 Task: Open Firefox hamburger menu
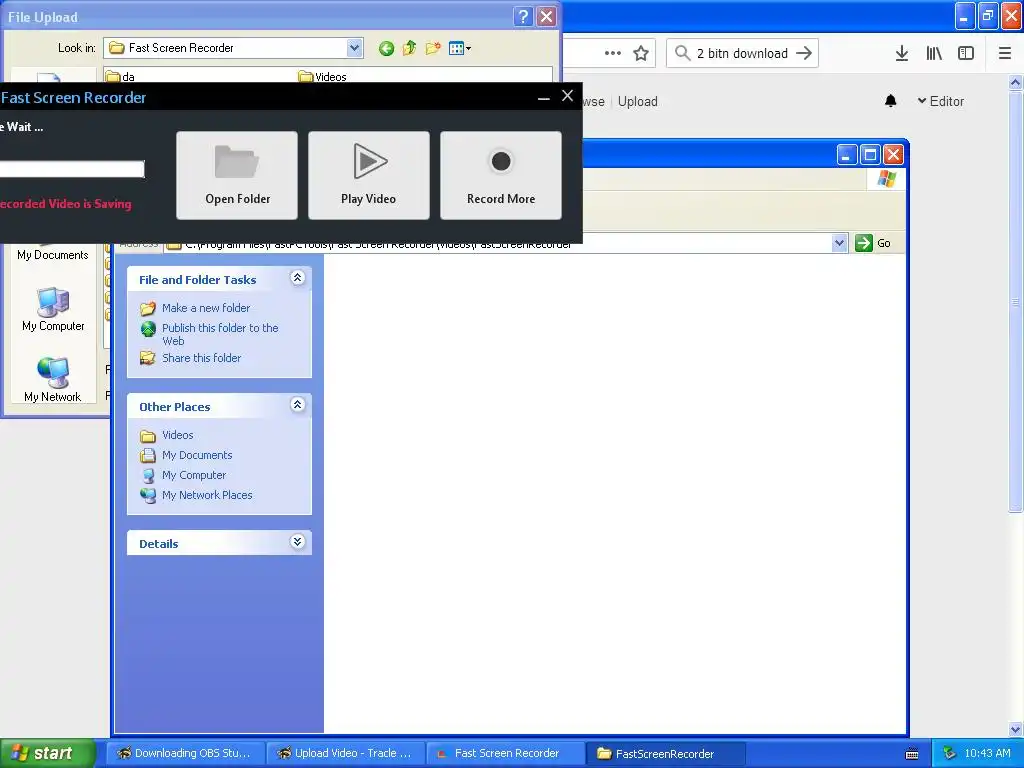click(1005, 54)
